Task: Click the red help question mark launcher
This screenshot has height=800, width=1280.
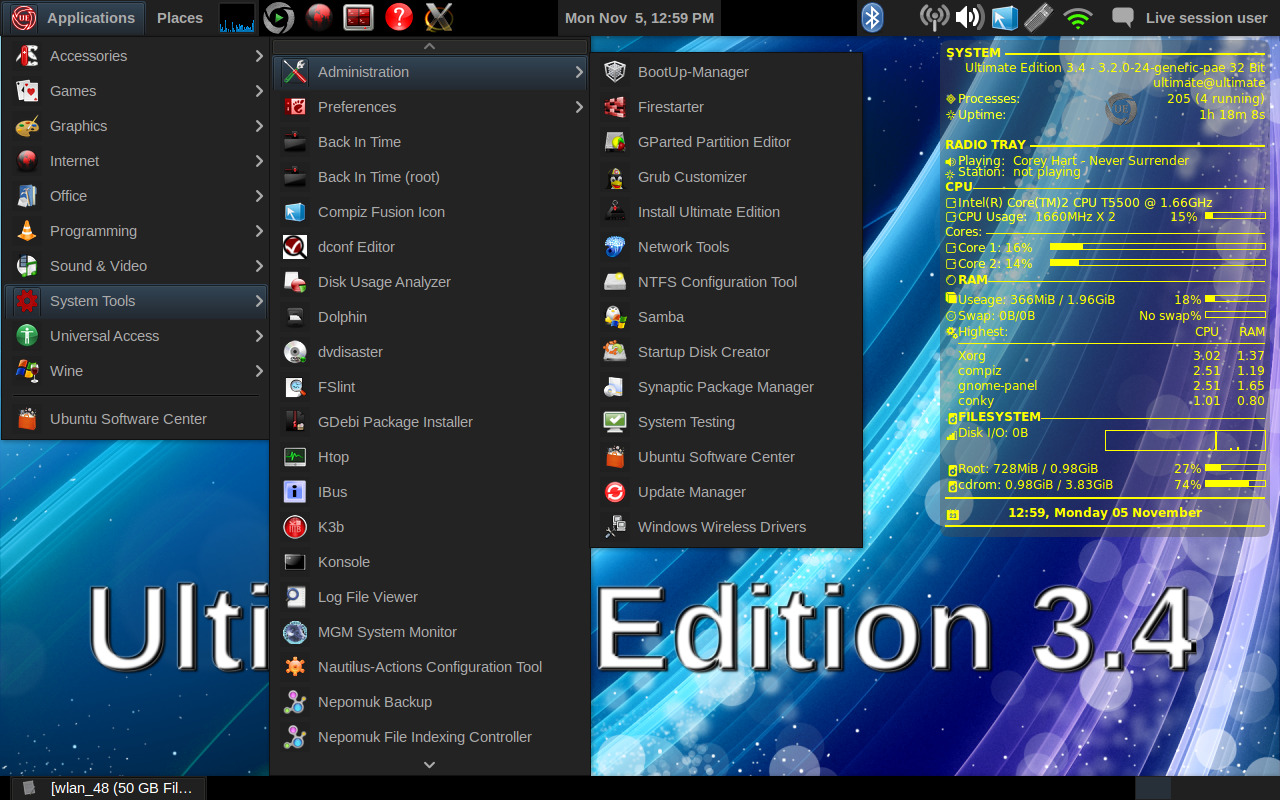Action: [x=399, y=17]
